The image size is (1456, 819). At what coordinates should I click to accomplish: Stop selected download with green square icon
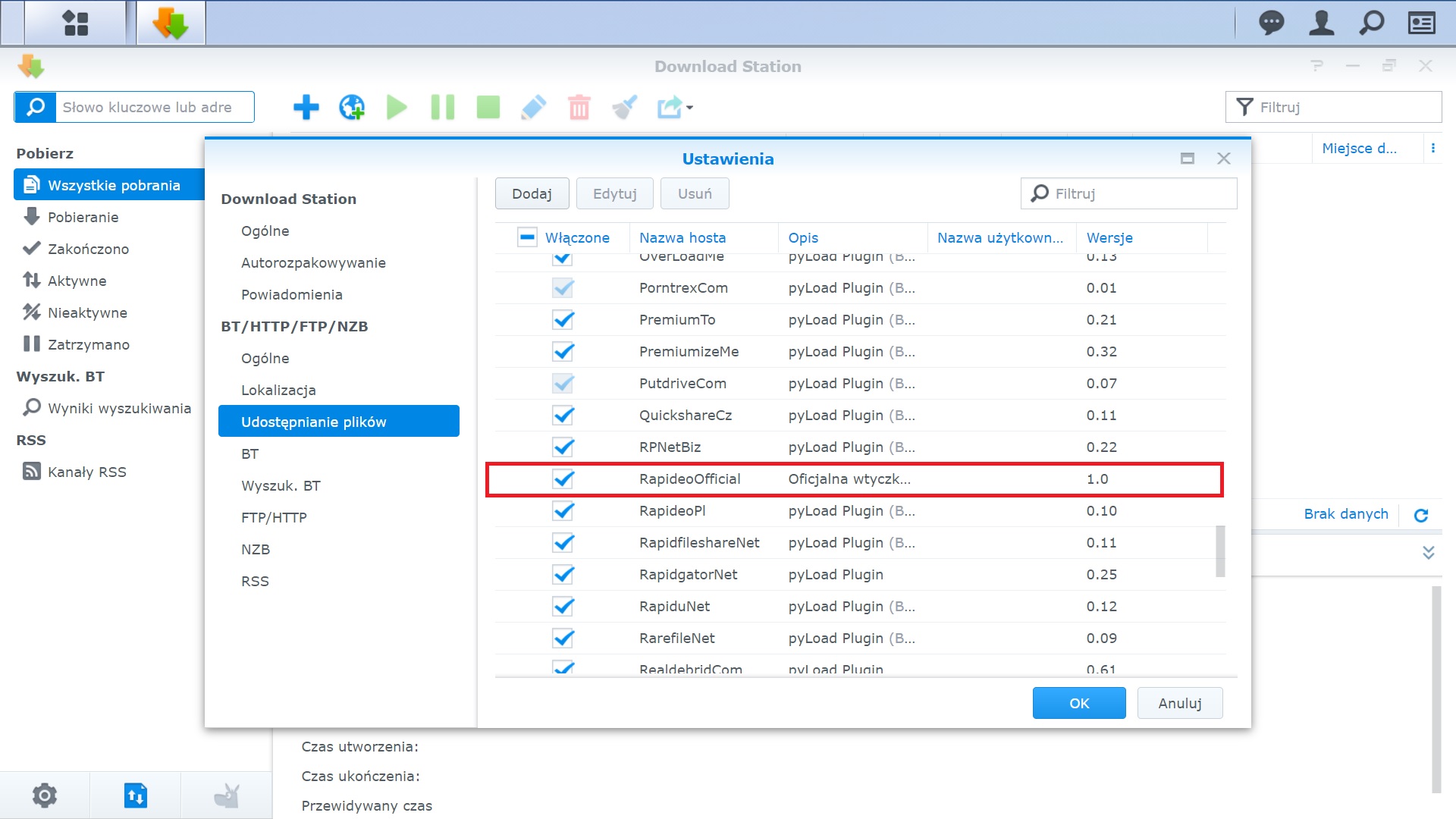pos(488,107)
